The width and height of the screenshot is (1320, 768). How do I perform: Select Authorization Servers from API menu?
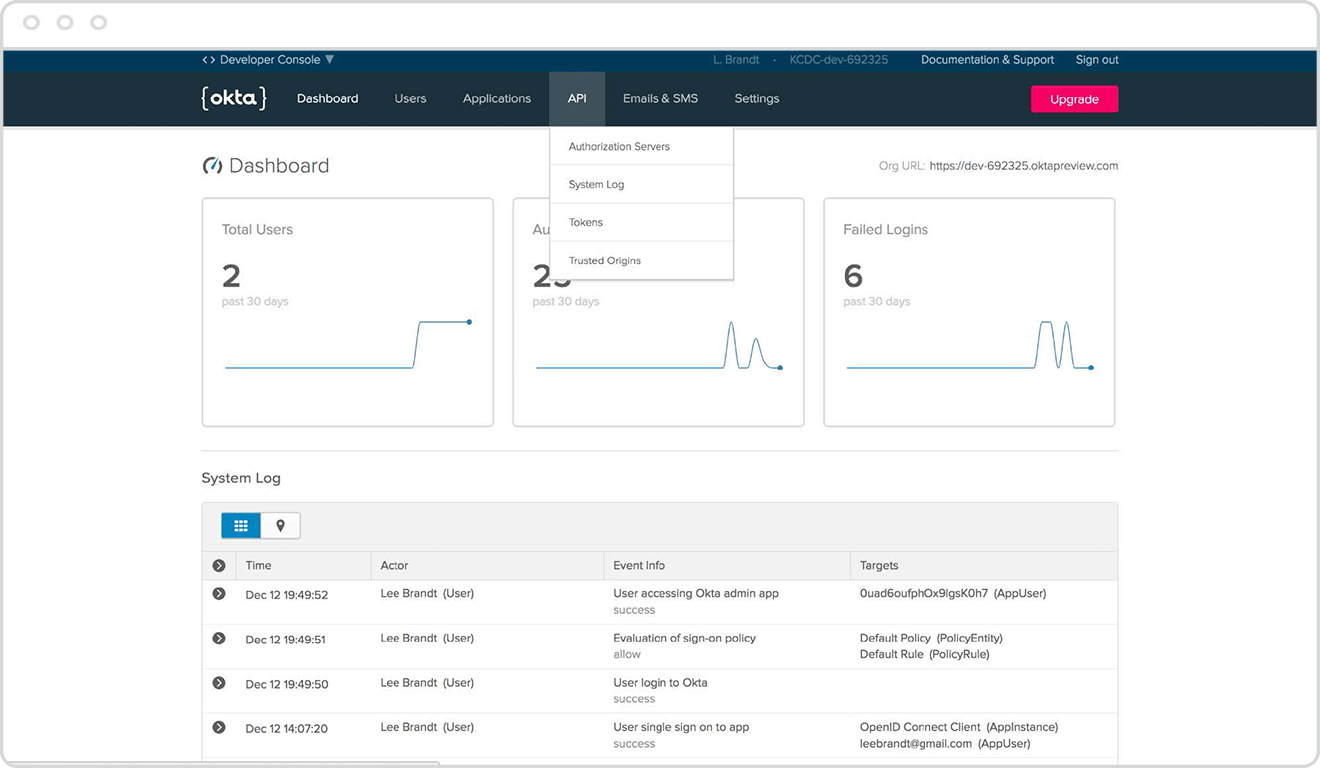tap(619, 147)
